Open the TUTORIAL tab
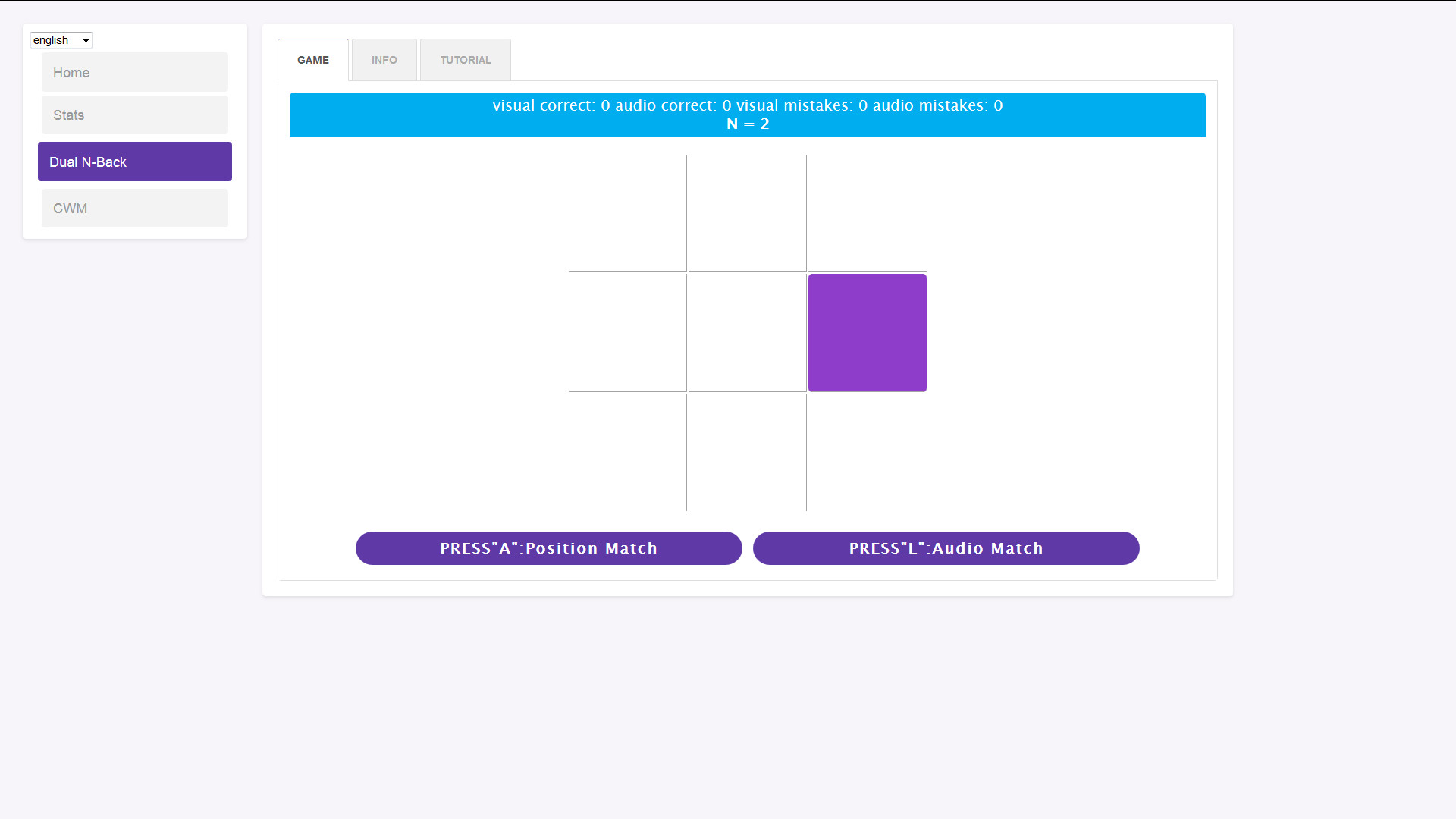The height and width of the screenshot is (819, 1456). click(x=465, y=60)
